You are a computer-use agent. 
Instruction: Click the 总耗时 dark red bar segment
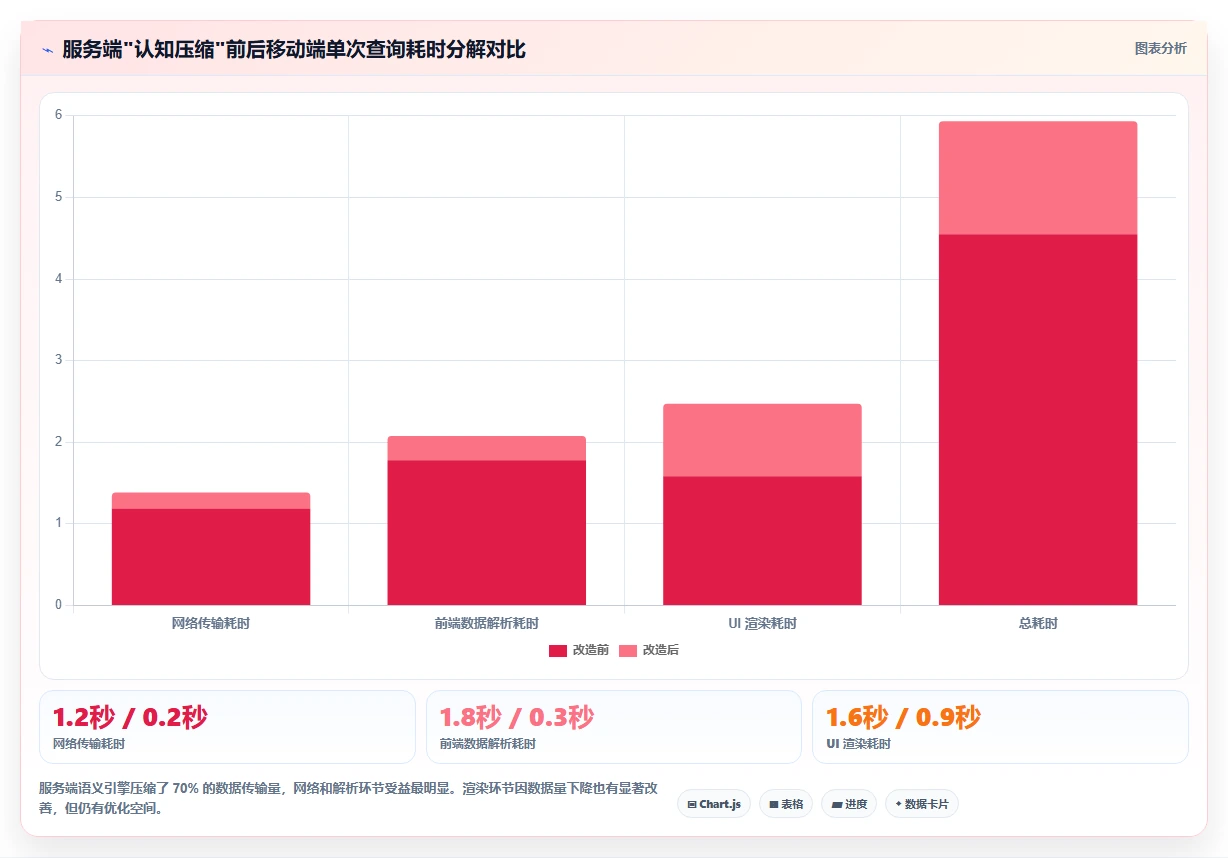pos(1038,420)
